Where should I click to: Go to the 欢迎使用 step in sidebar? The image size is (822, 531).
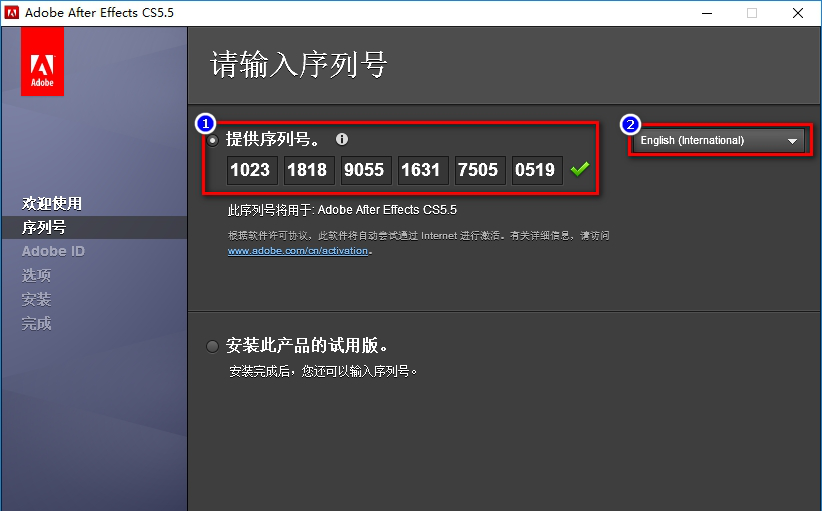point(52,203)
